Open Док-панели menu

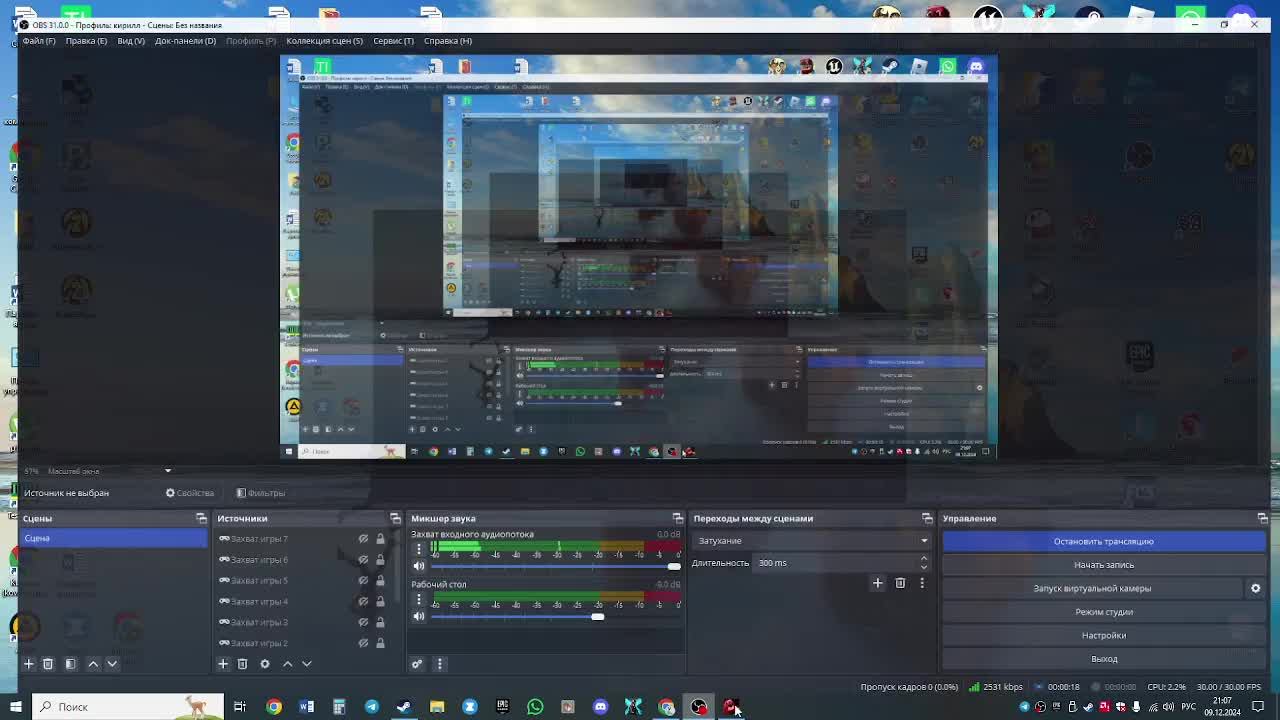click(x=185, y=41)
